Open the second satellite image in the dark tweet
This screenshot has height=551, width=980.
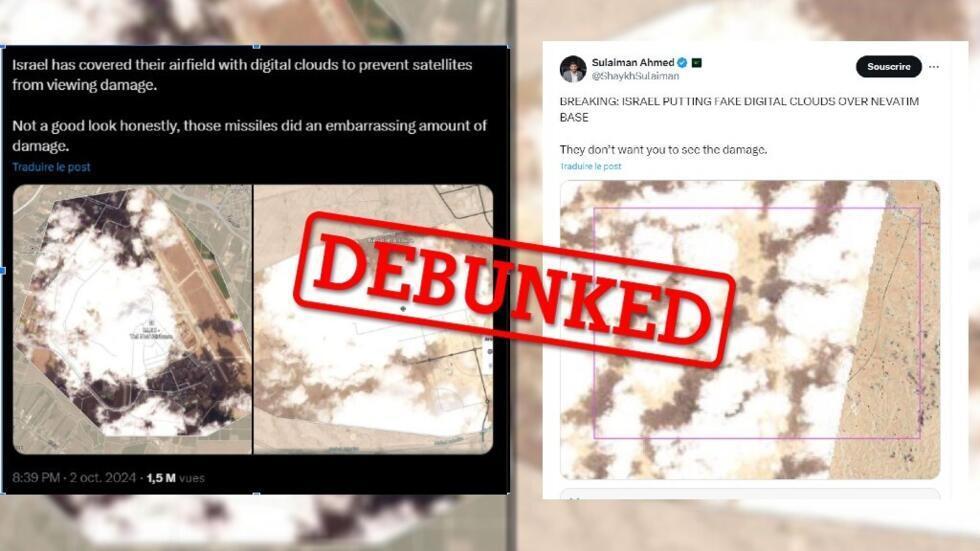coord(373,319)
